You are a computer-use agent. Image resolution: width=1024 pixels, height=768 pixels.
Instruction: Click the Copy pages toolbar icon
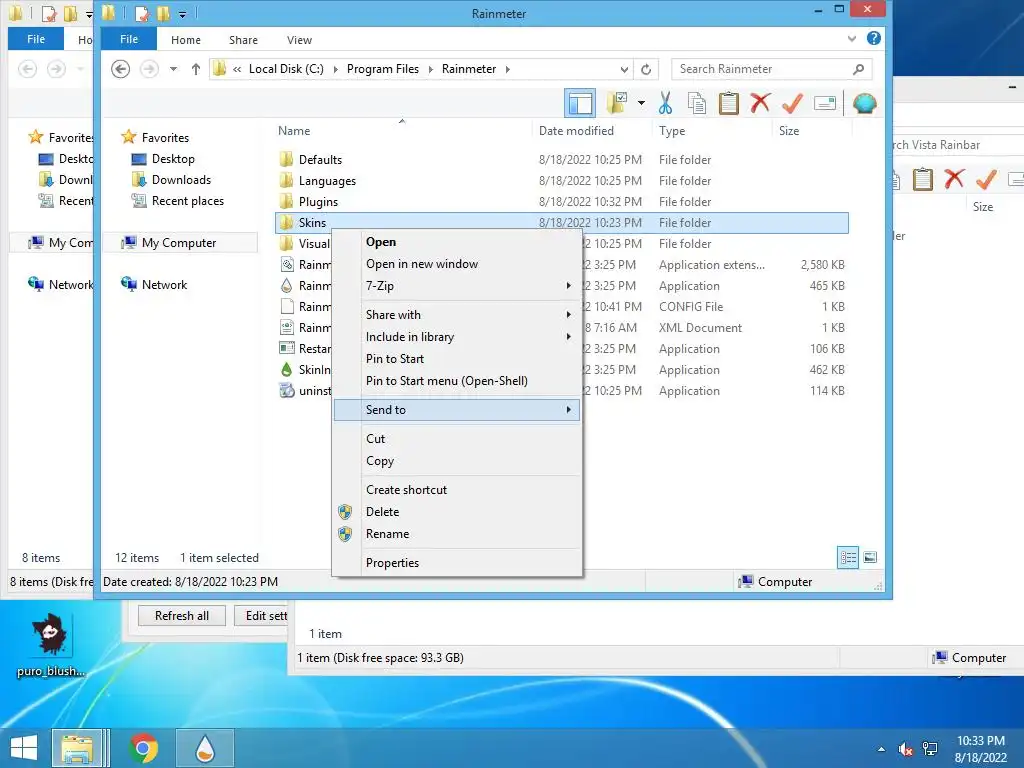point(697,103)
